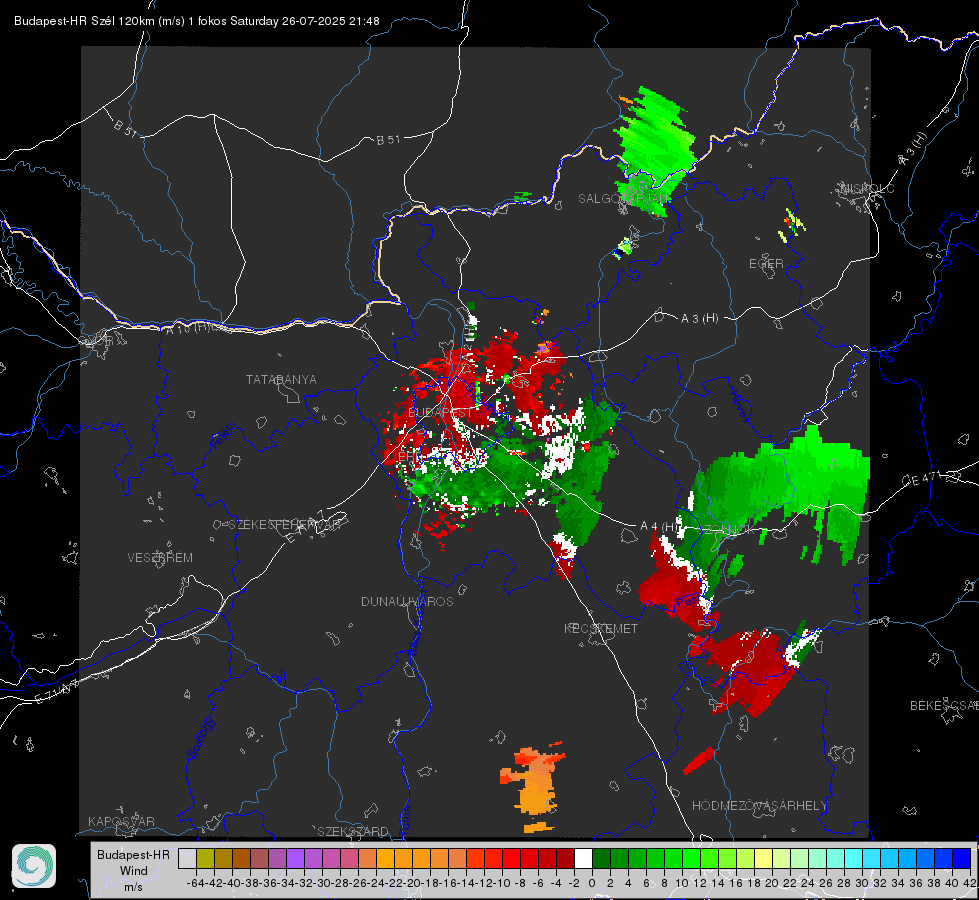979x900 pixels.
Task: Click the KAPOSVÁR city label
Action: pyautogui.click(x=121, y=821)
